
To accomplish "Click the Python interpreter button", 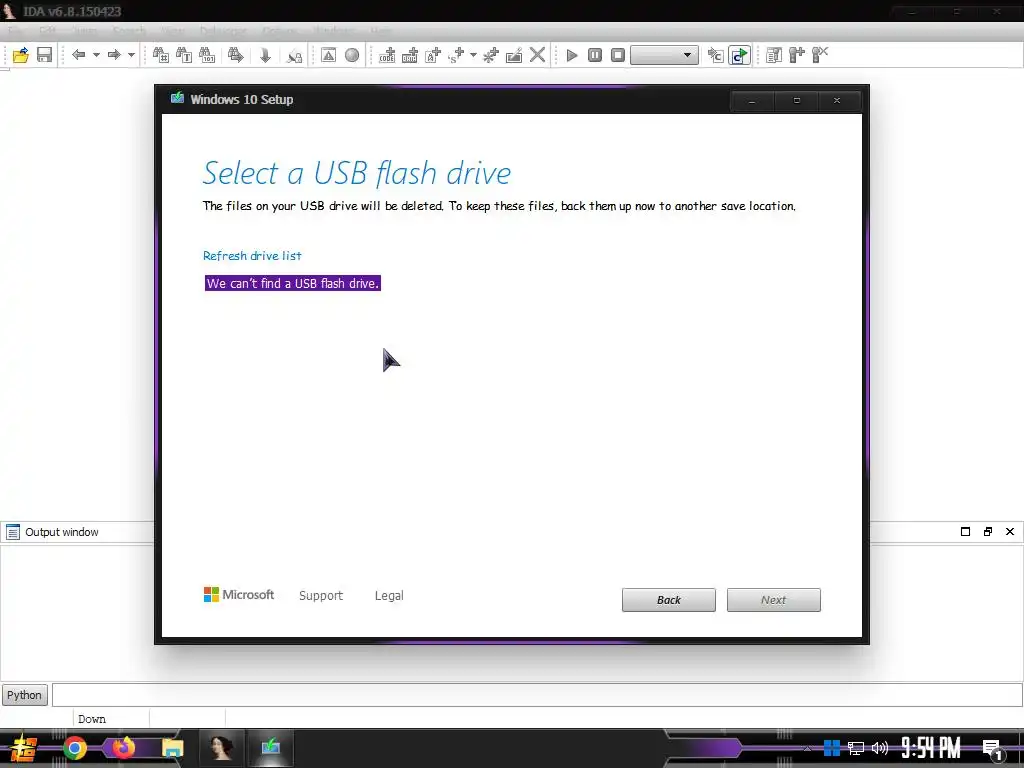I will (24, 695).
